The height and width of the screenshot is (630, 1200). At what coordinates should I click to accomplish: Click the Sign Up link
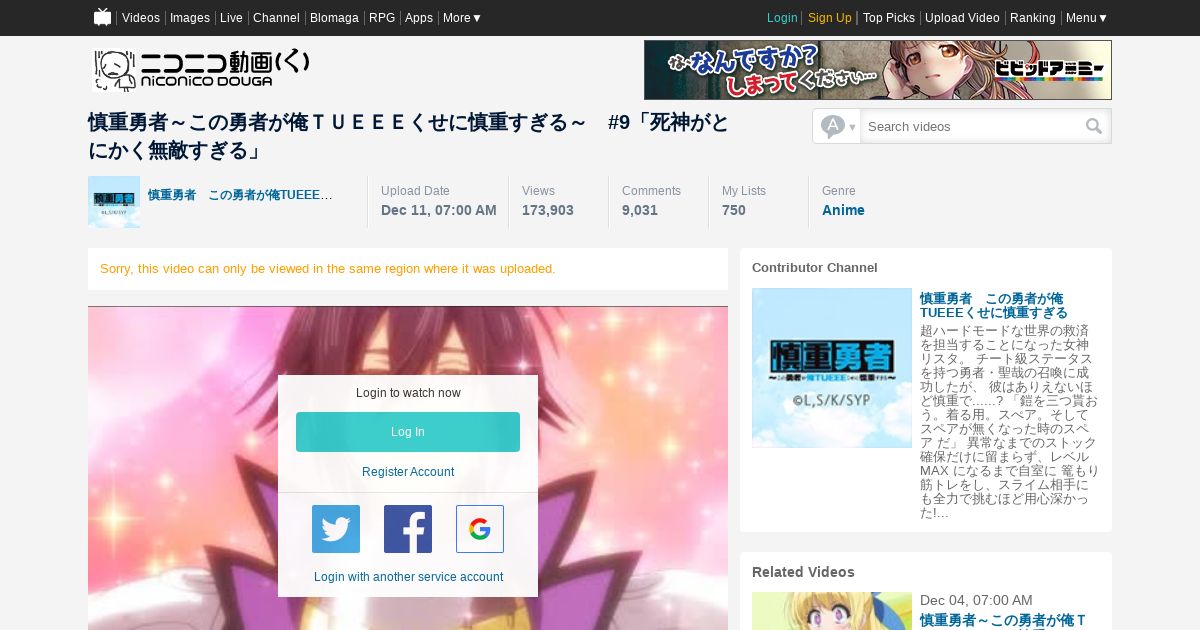pos(830,18)
